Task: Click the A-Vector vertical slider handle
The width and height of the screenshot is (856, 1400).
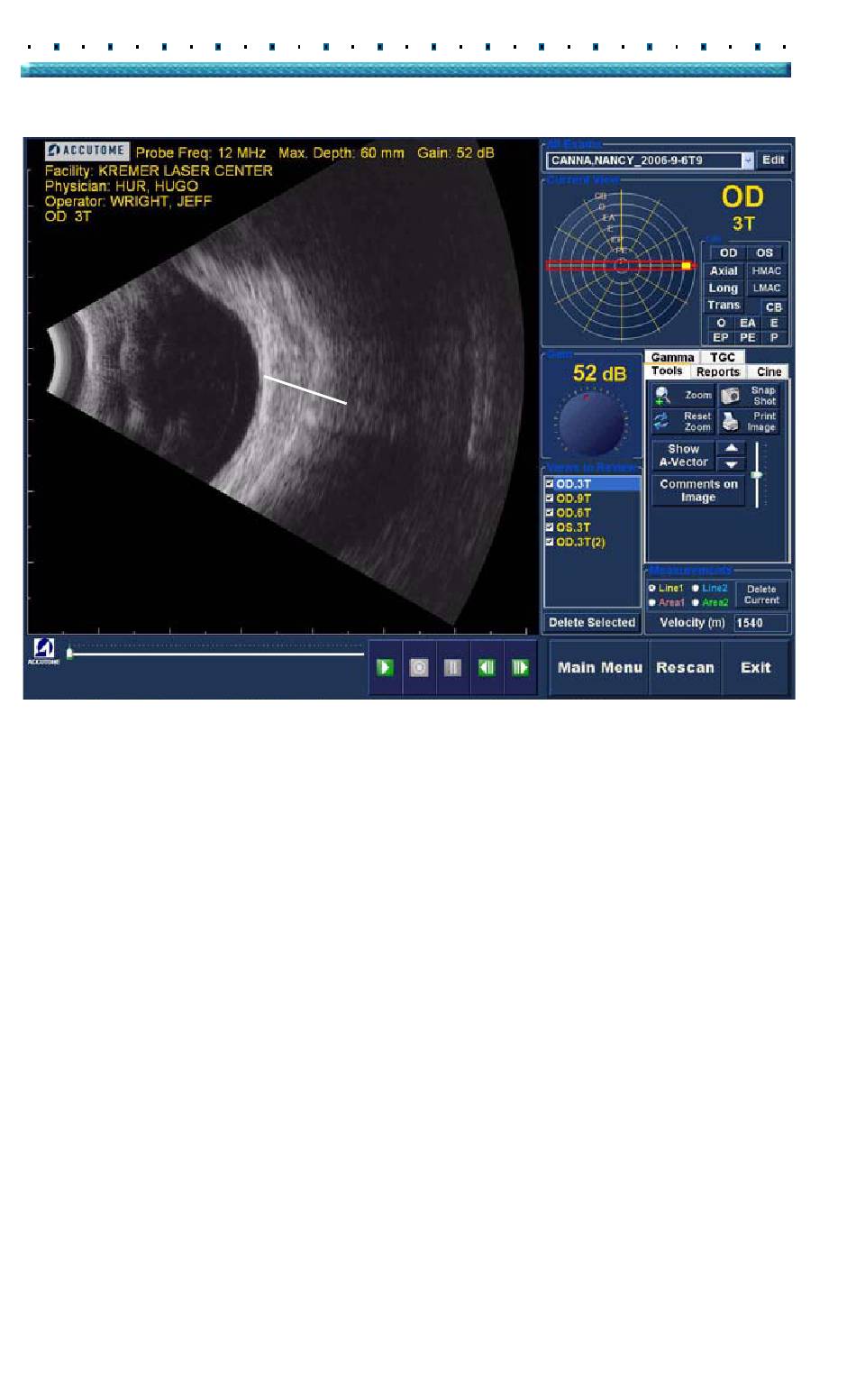Action: pyautogui.click(x=757, y=474)
